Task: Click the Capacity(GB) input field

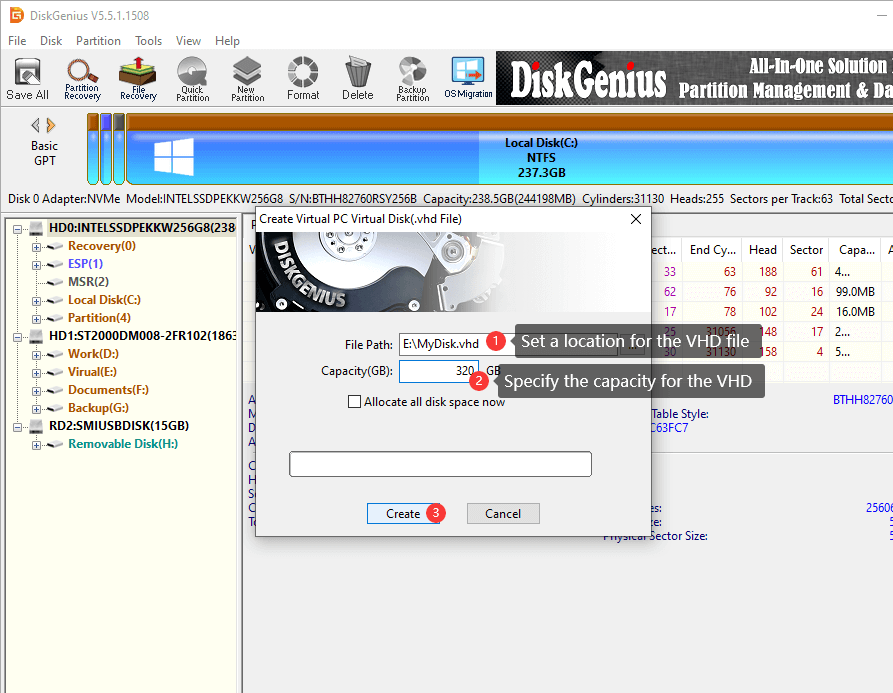Action: pyautogui.click(x=439, y=371)
